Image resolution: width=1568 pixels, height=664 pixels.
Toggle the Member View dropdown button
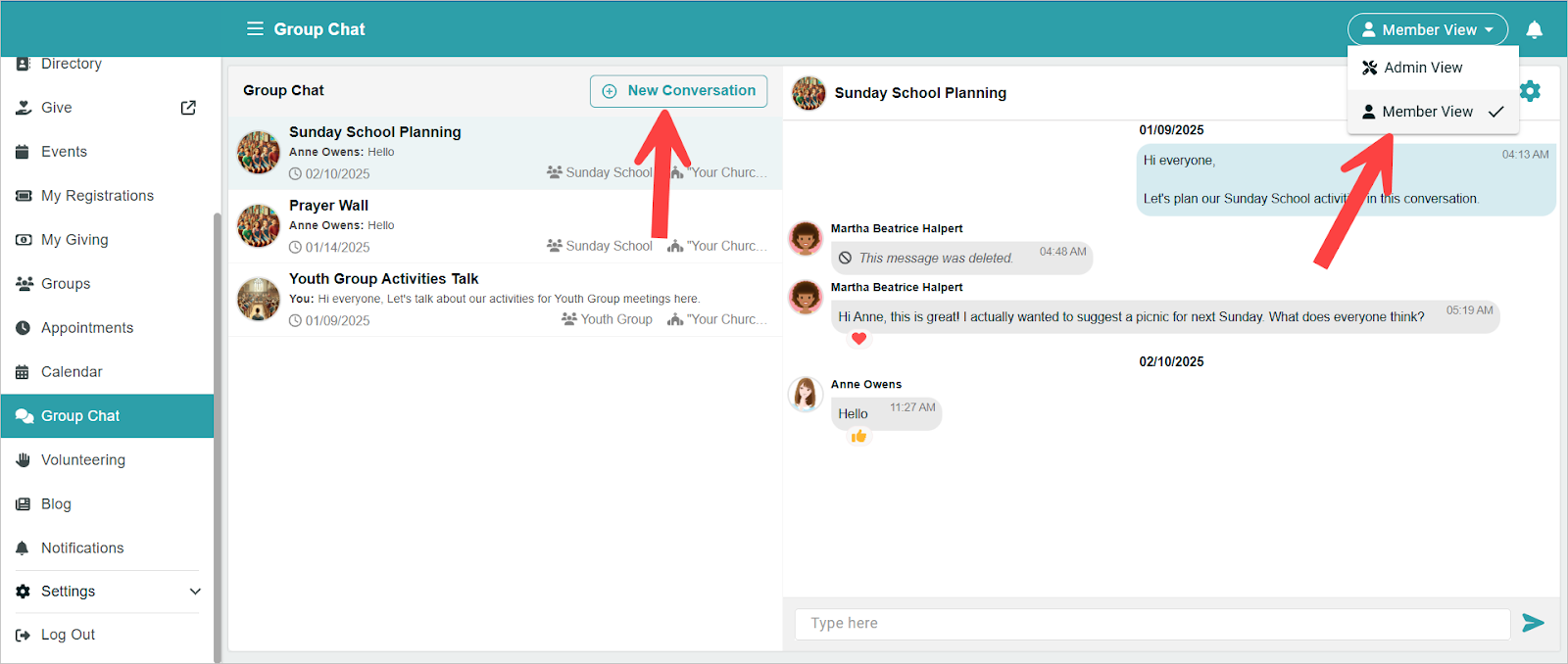(1427, 29)
